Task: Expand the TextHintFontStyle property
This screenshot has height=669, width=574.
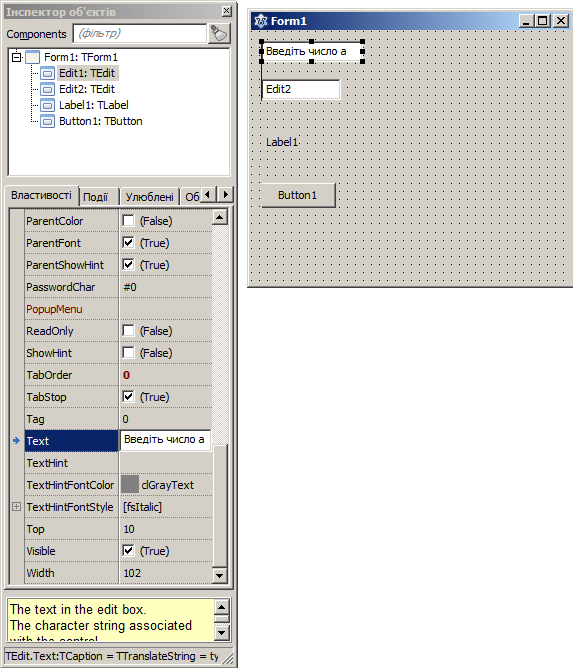Action: coord(16,506)
